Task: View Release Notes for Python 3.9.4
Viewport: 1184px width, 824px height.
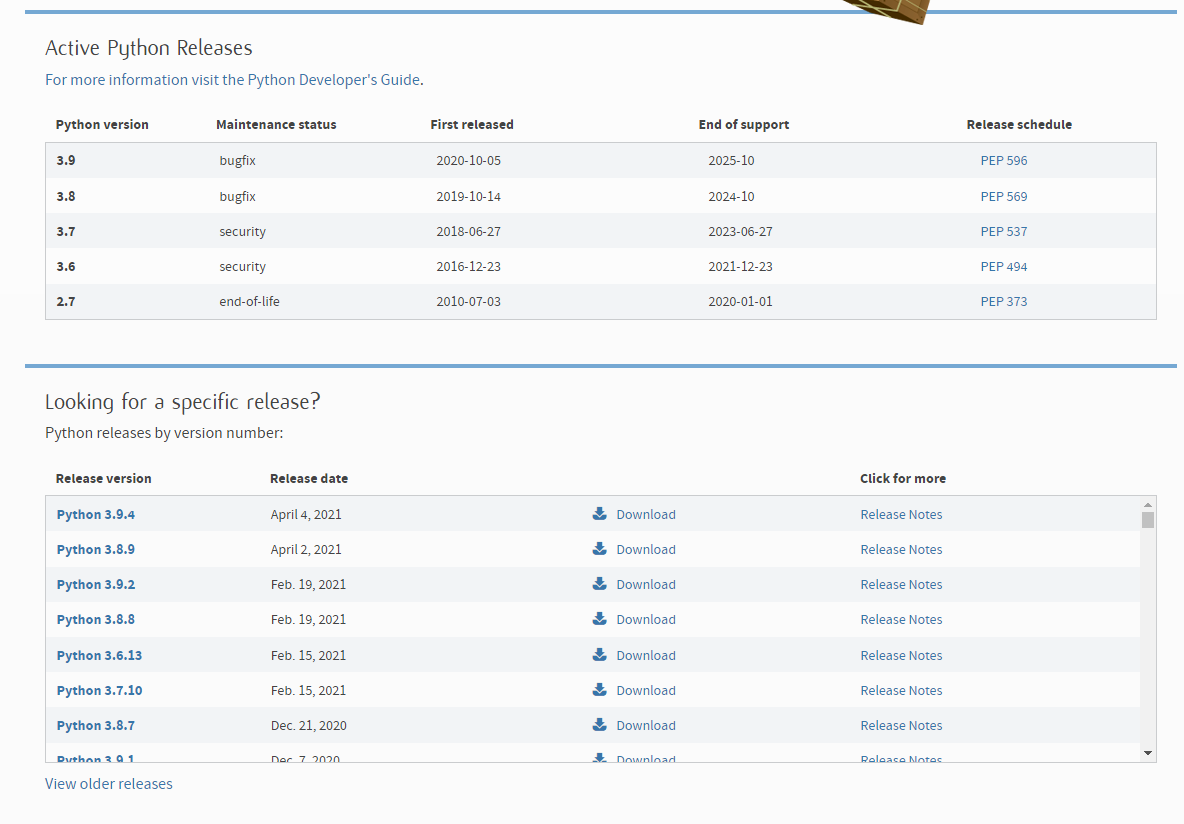Action: click(x=902, y=514)
